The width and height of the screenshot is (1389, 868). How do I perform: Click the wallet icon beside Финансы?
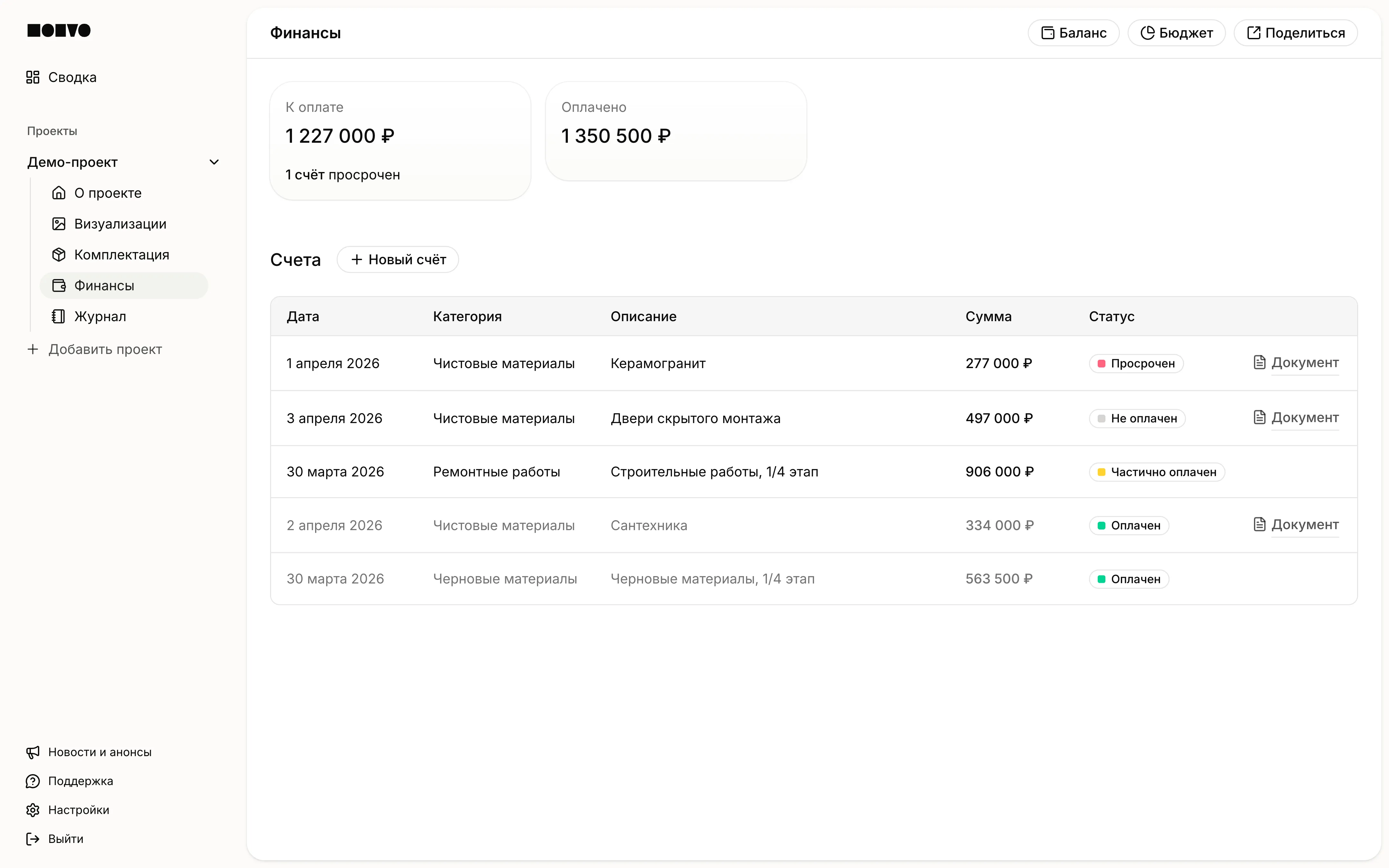(59, 286)
